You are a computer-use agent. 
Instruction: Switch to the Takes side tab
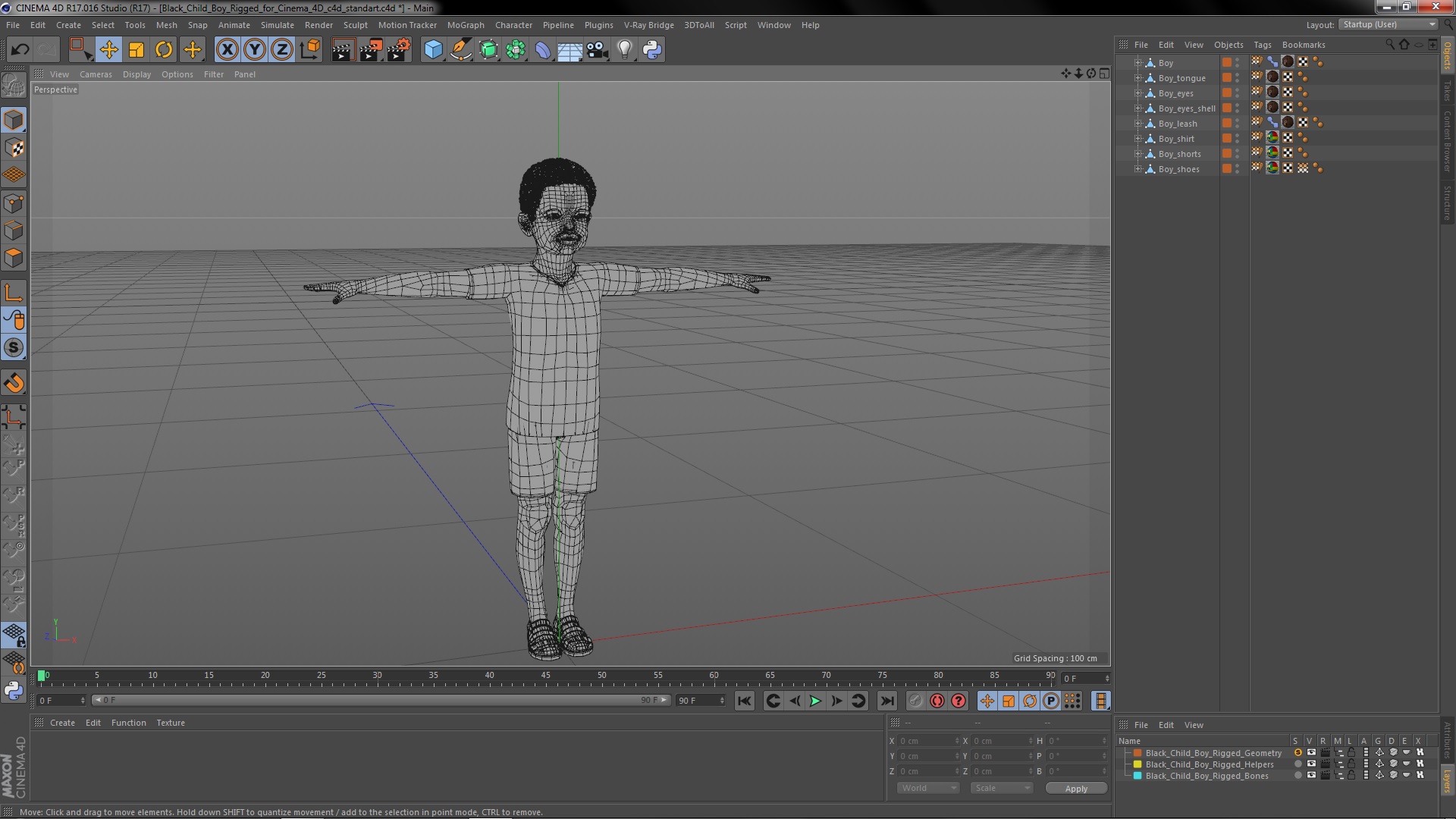point(1448,91)
